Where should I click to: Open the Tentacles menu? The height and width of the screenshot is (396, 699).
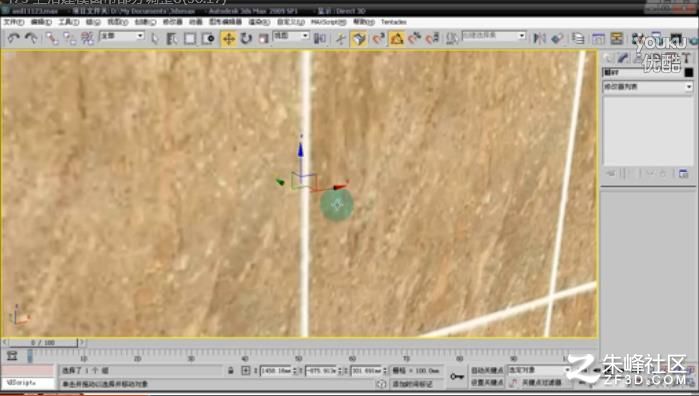(394, 22)
